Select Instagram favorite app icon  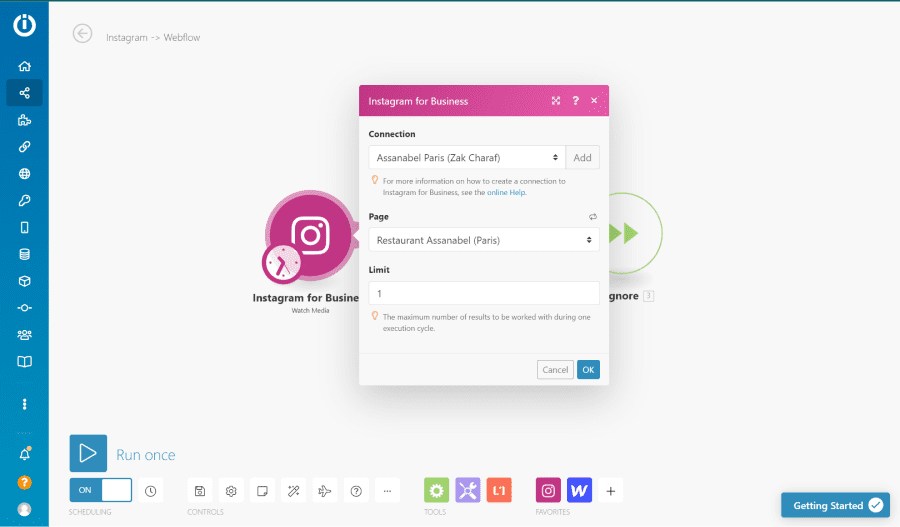tap(548, 490)
